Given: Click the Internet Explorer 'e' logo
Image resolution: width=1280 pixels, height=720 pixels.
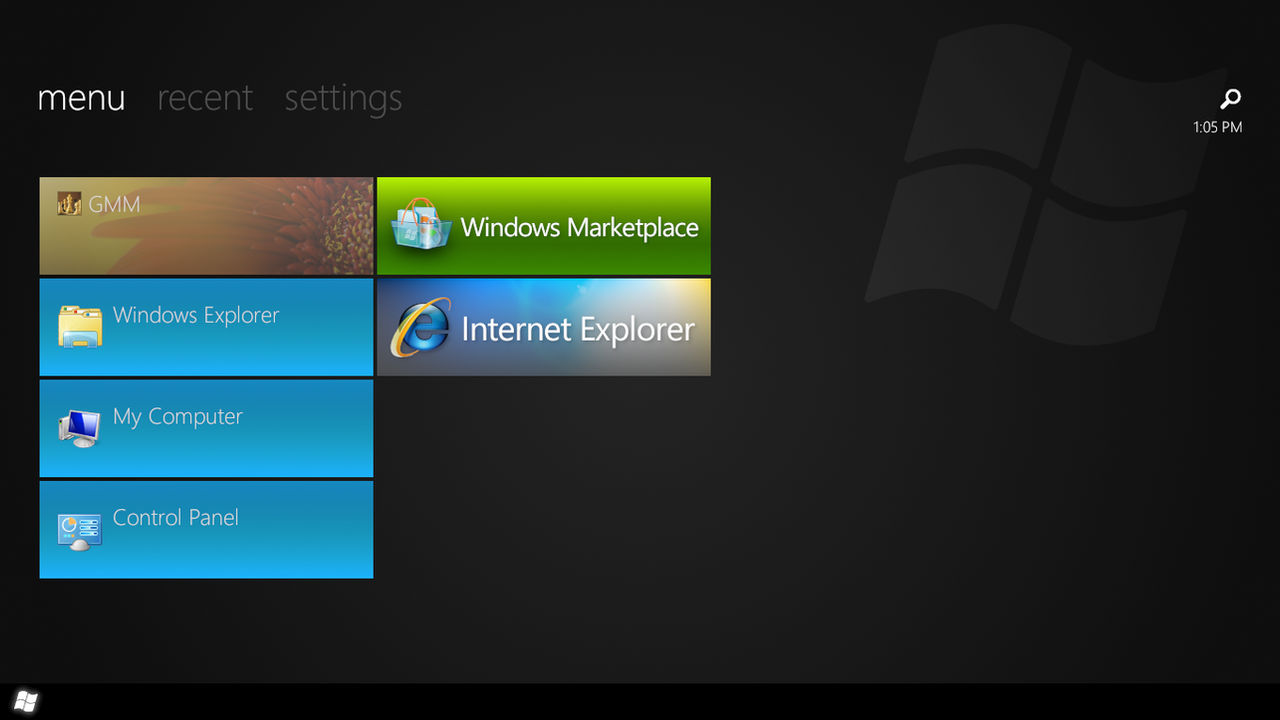Looking at the screenshot, I should click(420, 327).
